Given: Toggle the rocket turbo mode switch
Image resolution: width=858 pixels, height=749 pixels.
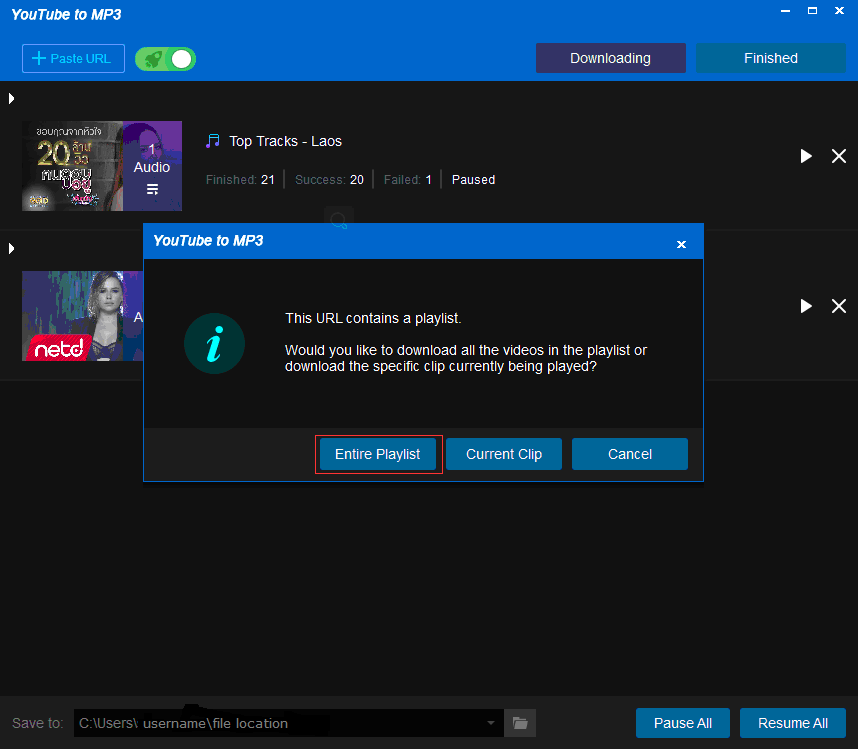Looking at the screenshot, I should pos(166,59).
